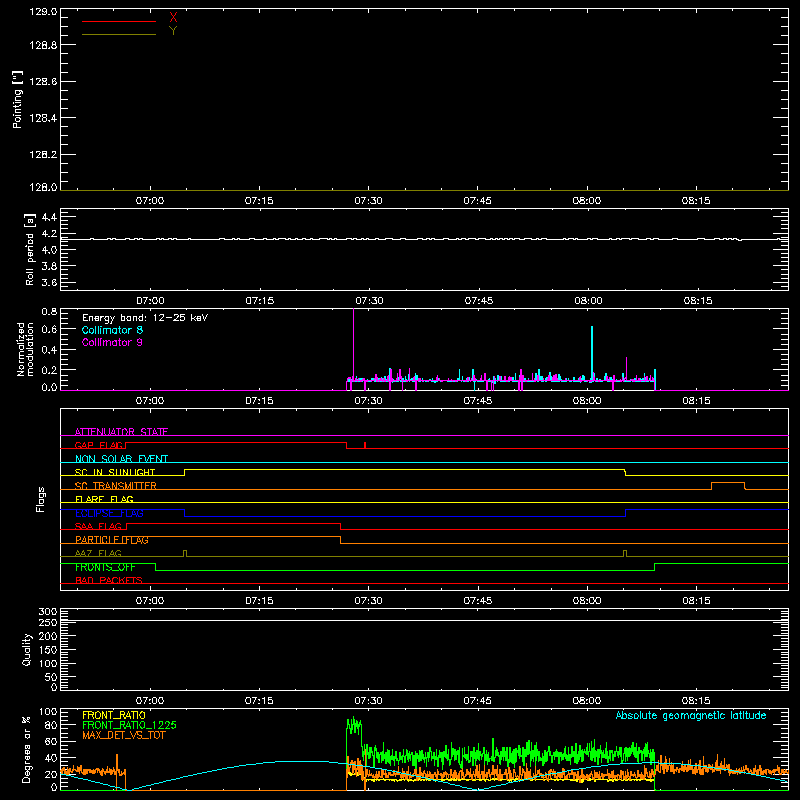800x800 pixels.
Task: Click the AAZ_FLAG pulse near 07:05
Action: tap(185, 553)
